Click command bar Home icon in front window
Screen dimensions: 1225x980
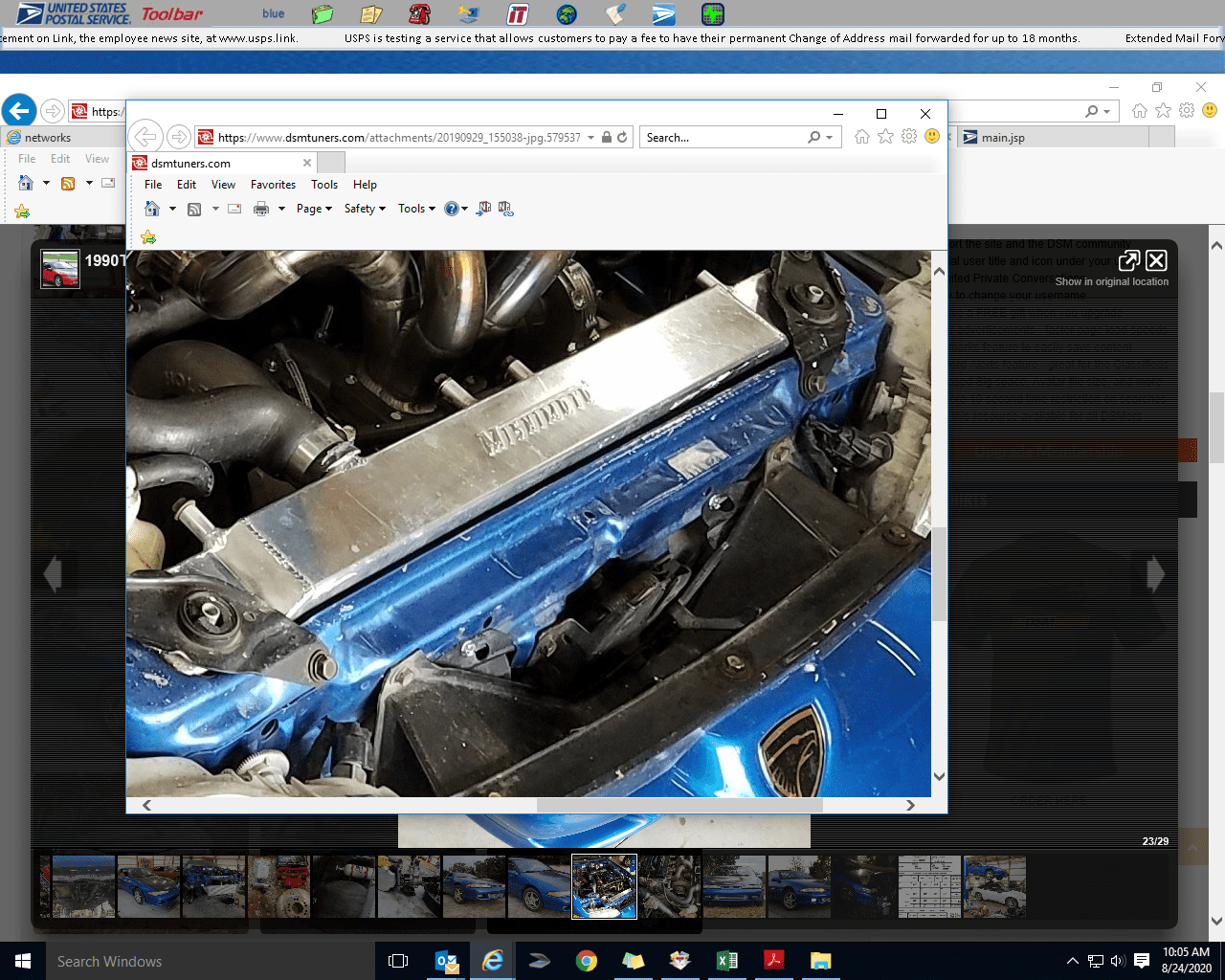click(151, 209)
